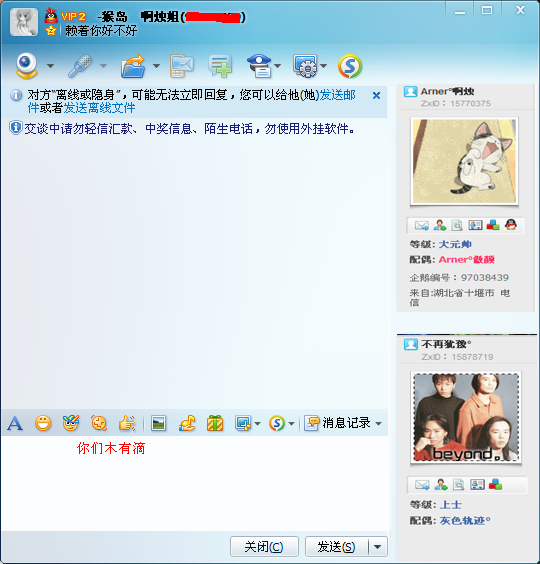Launch Sogou S icon in top toolbar
Image resolution: width=540 pixels, height=564 pixels.
(x=350, y=66)
